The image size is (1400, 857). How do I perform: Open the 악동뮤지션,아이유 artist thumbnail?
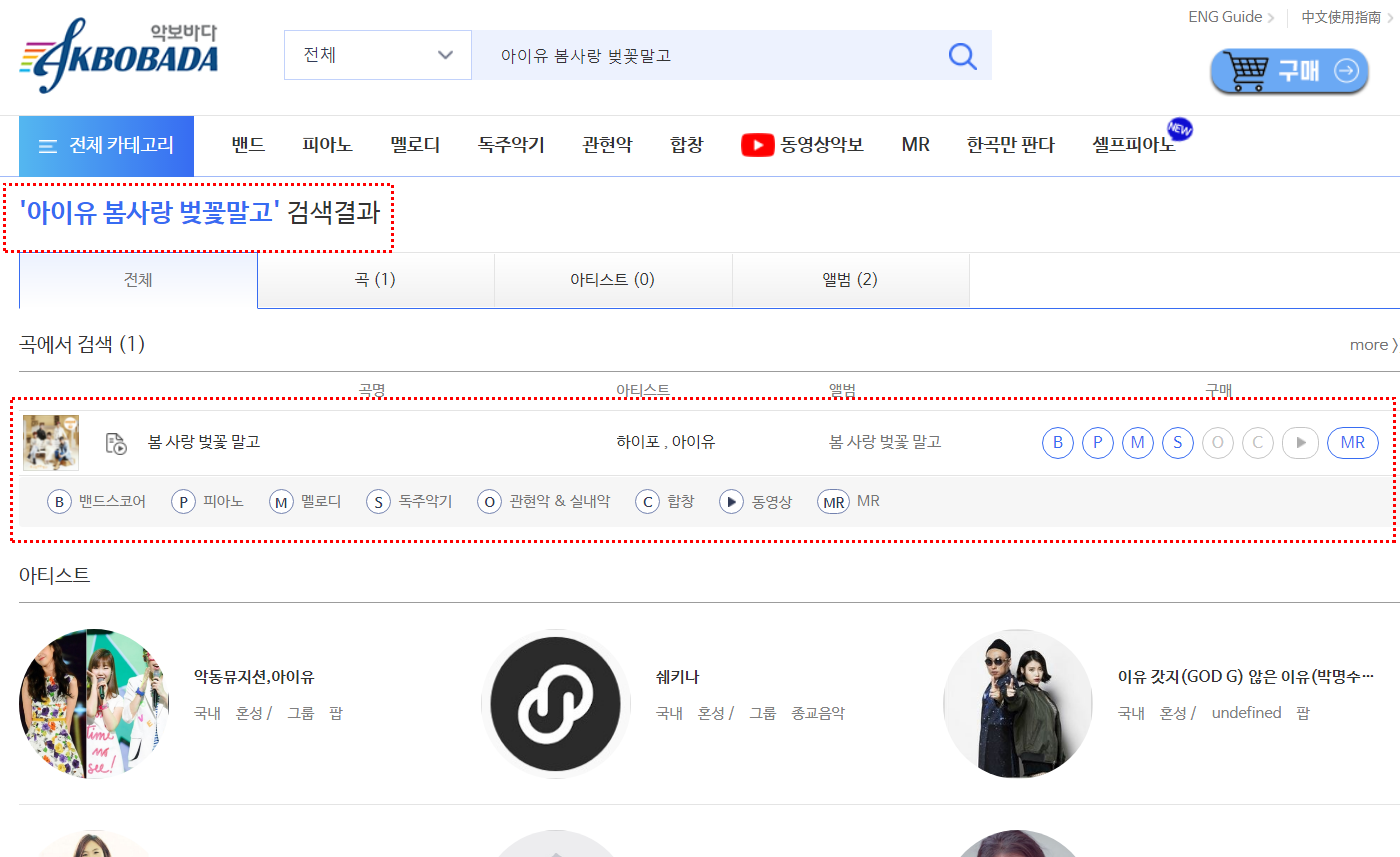click(93, 704)
